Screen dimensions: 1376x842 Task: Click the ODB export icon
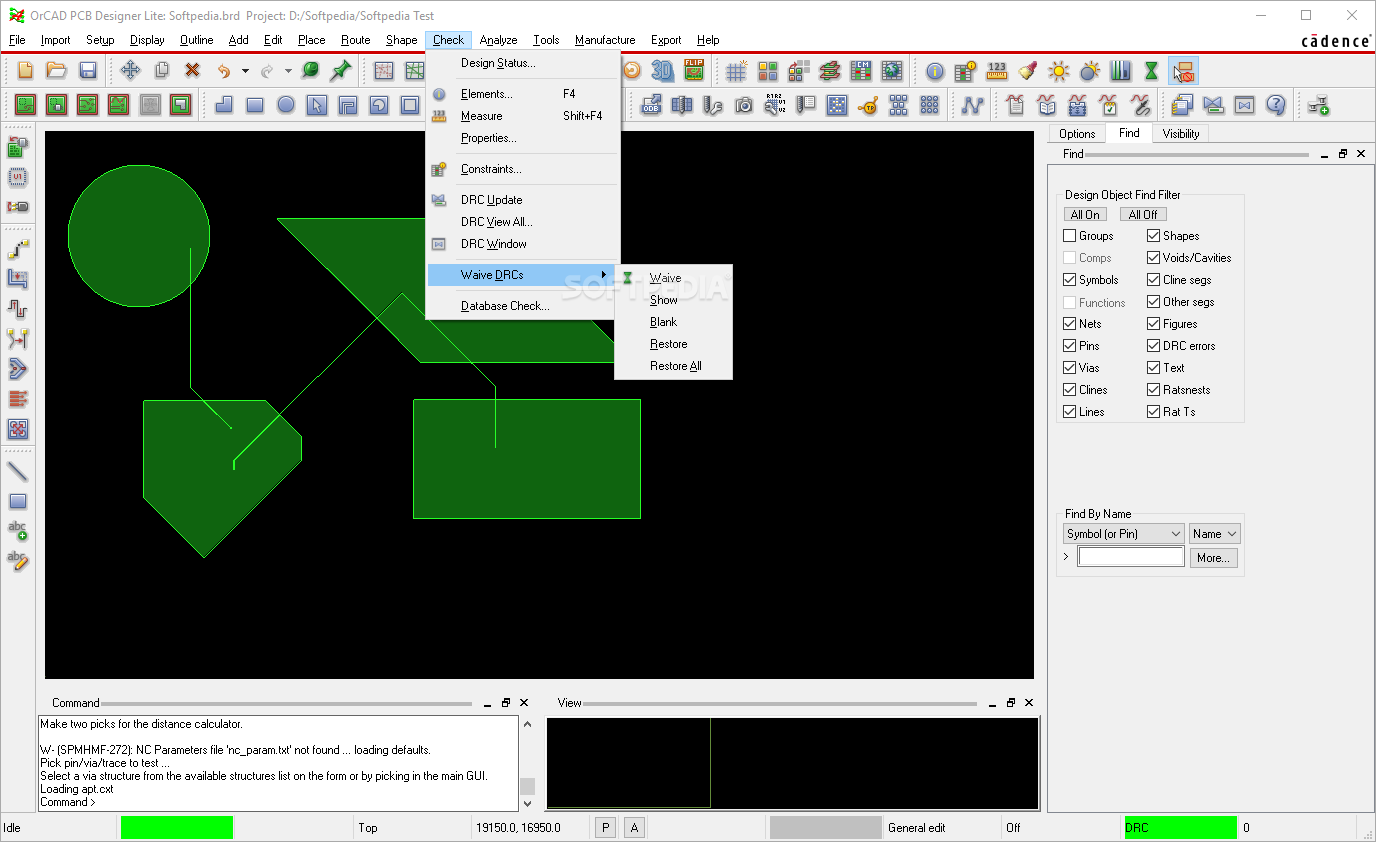651,104
